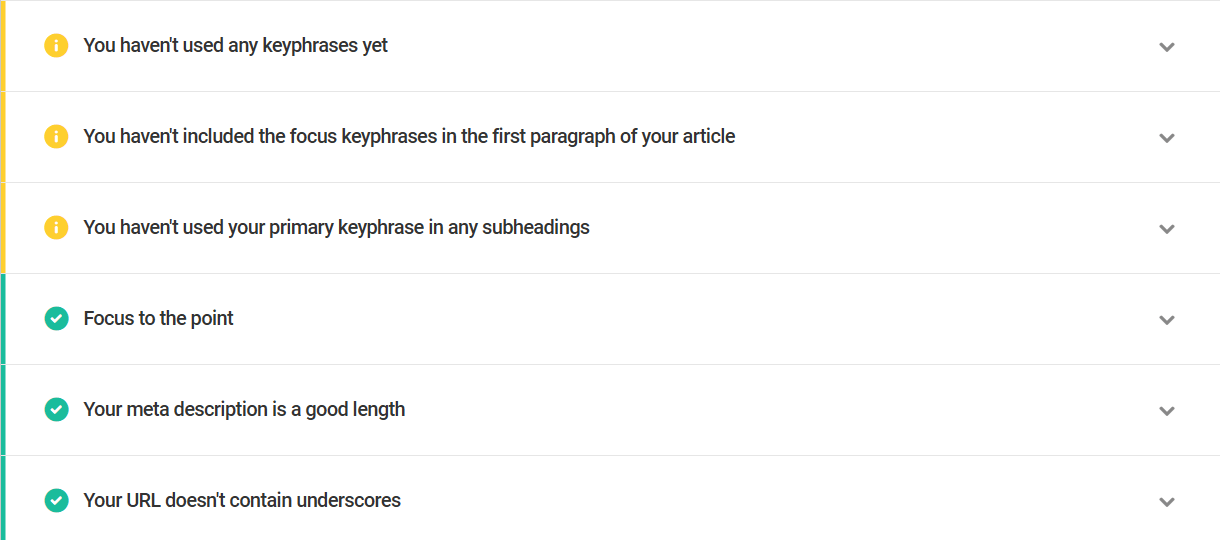
Task: Click yellow info icon for subheadings keyphrase warning
Action: [x=56, y=228]
